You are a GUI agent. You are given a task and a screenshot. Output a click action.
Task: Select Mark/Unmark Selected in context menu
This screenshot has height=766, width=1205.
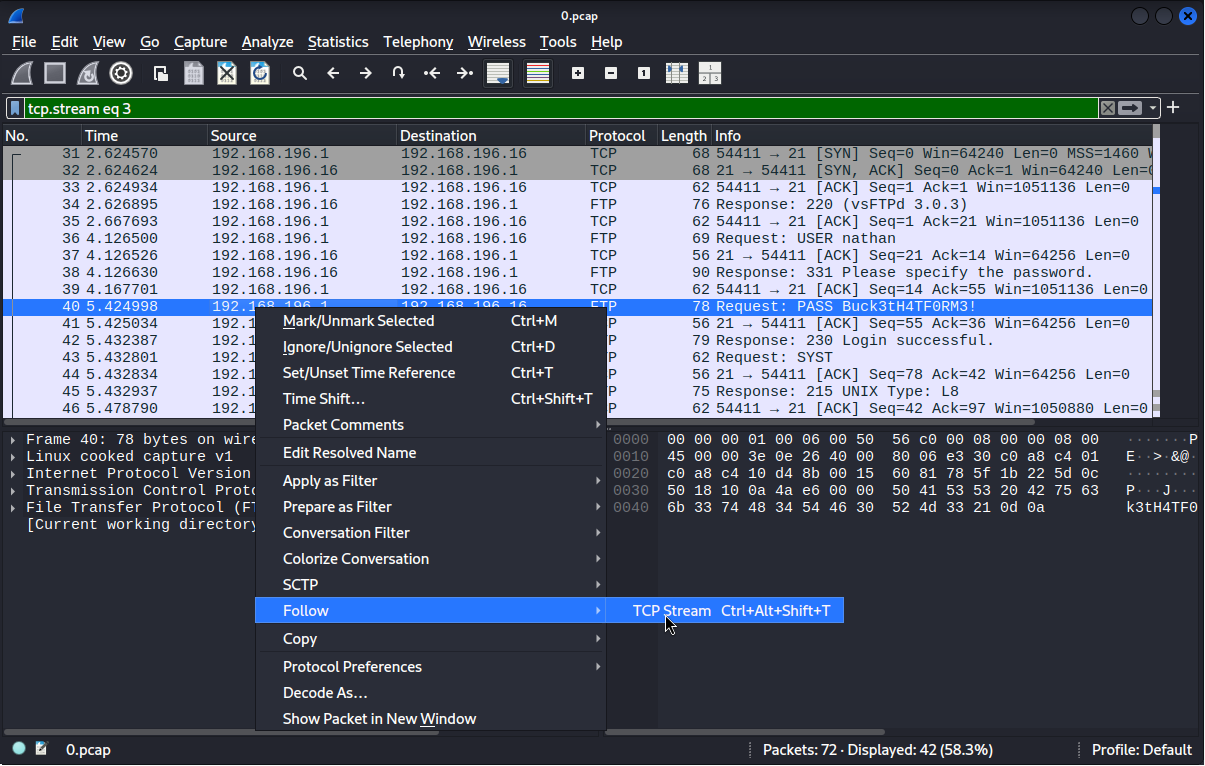[431, 321]
